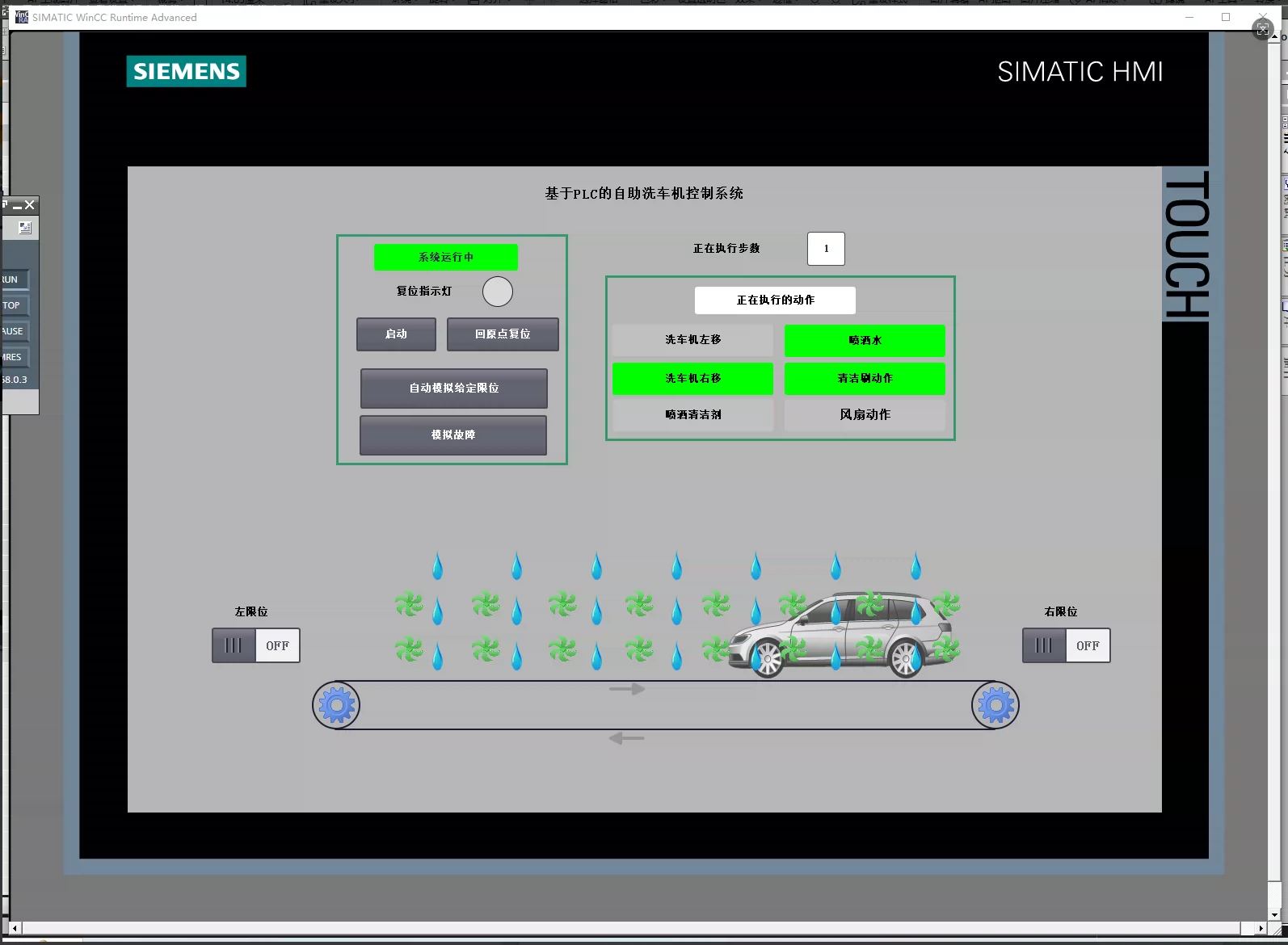Click the 正在执行的动作 label box
1288x945 pixels.
(x=775, y=300)
